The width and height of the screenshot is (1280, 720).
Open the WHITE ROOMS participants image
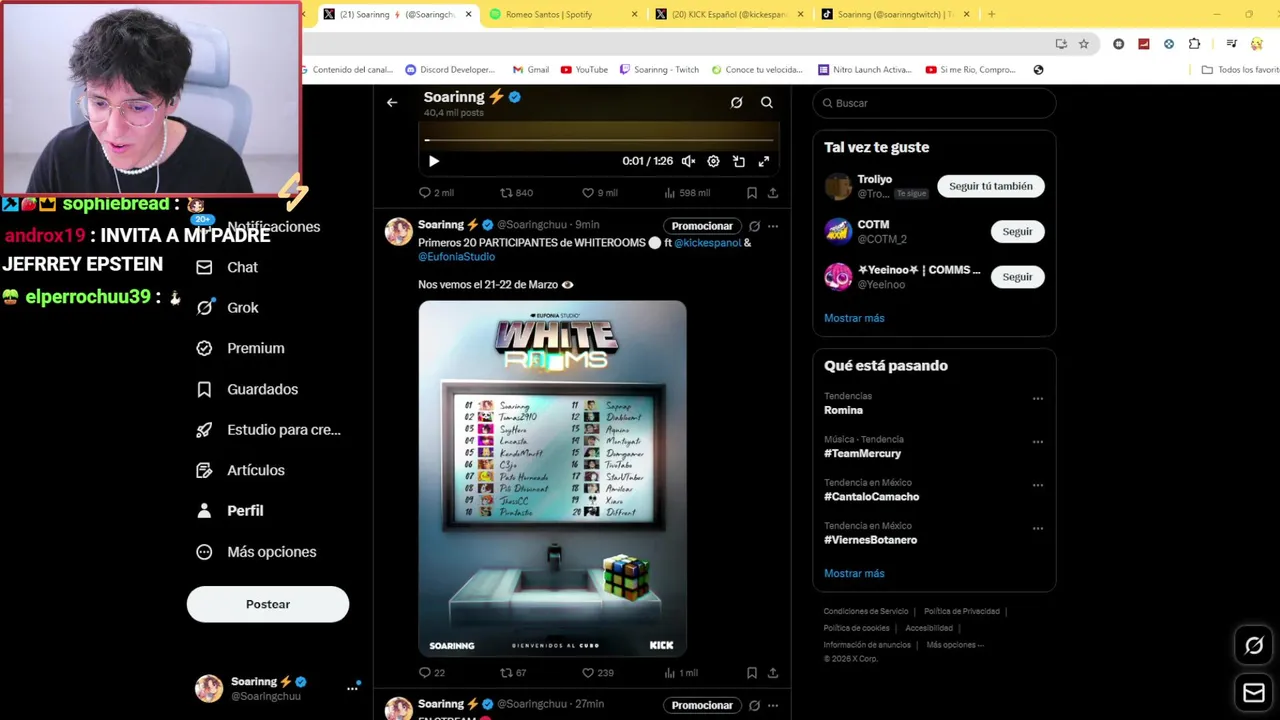pos(552,478)
